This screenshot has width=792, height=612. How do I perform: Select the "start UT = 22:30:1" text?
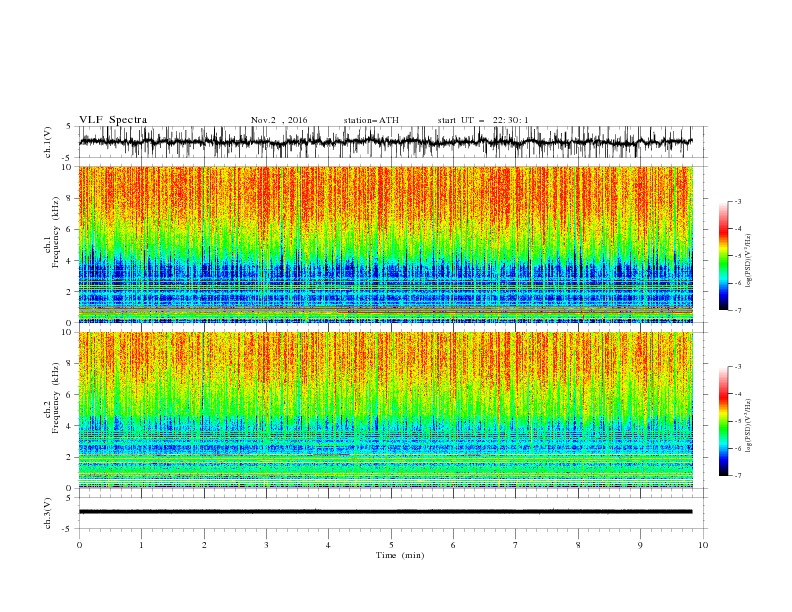483,120
